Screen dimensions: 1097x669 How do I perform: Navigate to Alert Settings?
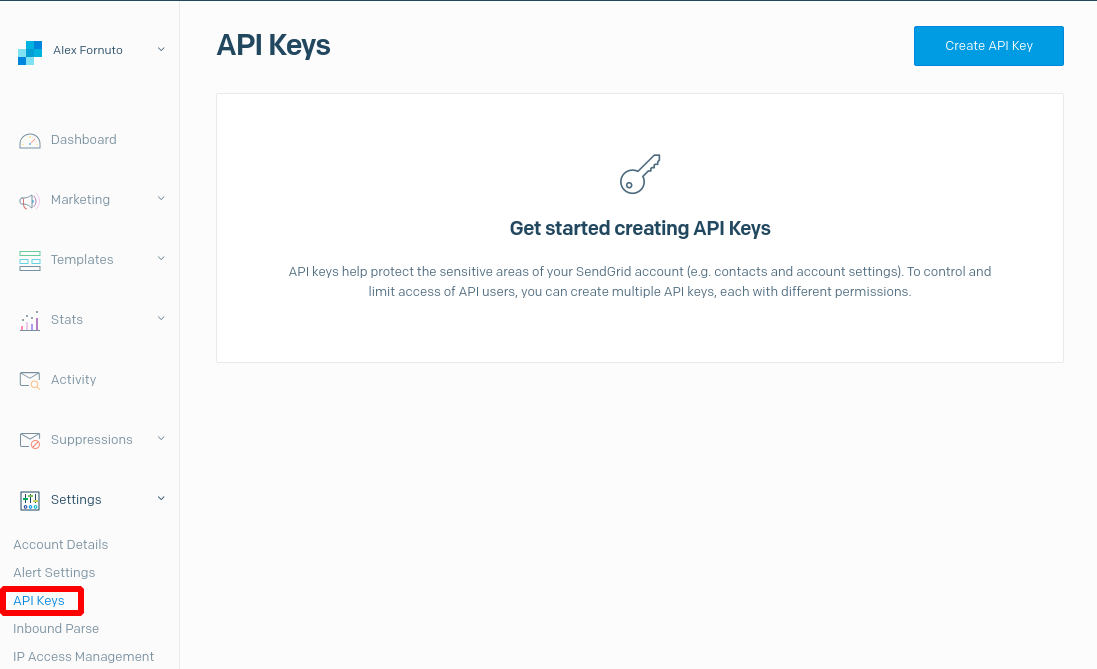pyautogui.click(x=54, y=573)
